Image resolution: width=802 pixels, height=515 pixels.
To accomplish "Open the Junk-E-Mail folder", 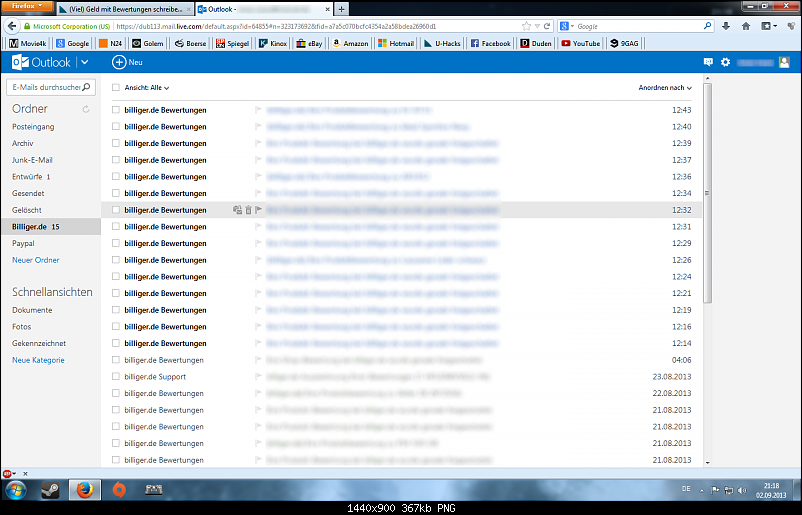I will click(32, 160).
